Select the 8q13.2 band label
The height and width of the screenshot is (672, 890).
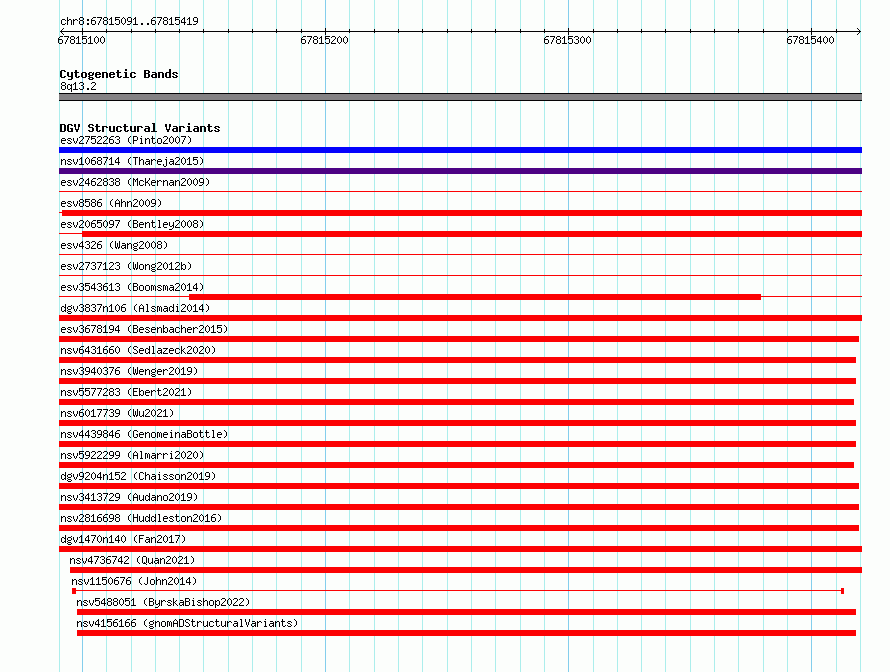pos(78,86)
